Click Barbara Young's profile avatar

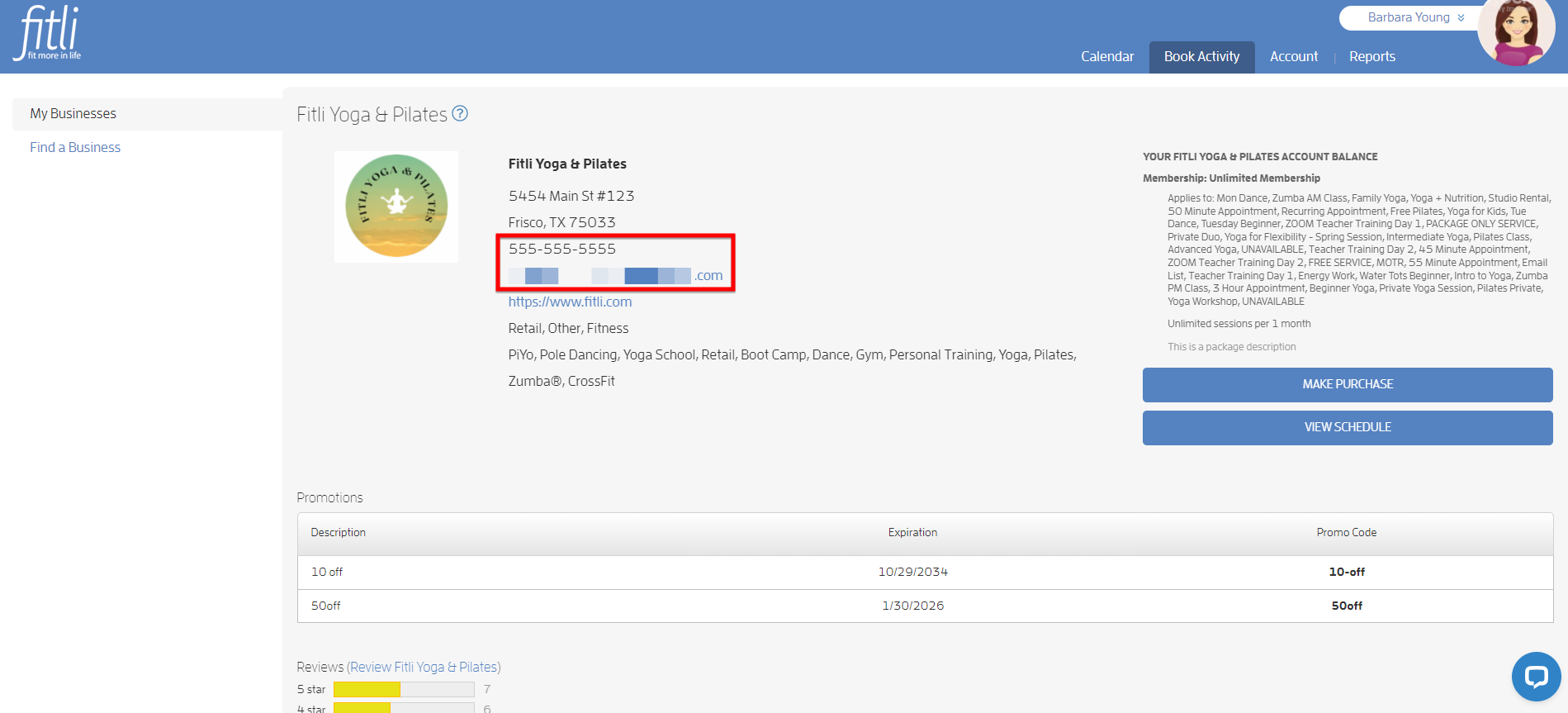(1518, 31)
